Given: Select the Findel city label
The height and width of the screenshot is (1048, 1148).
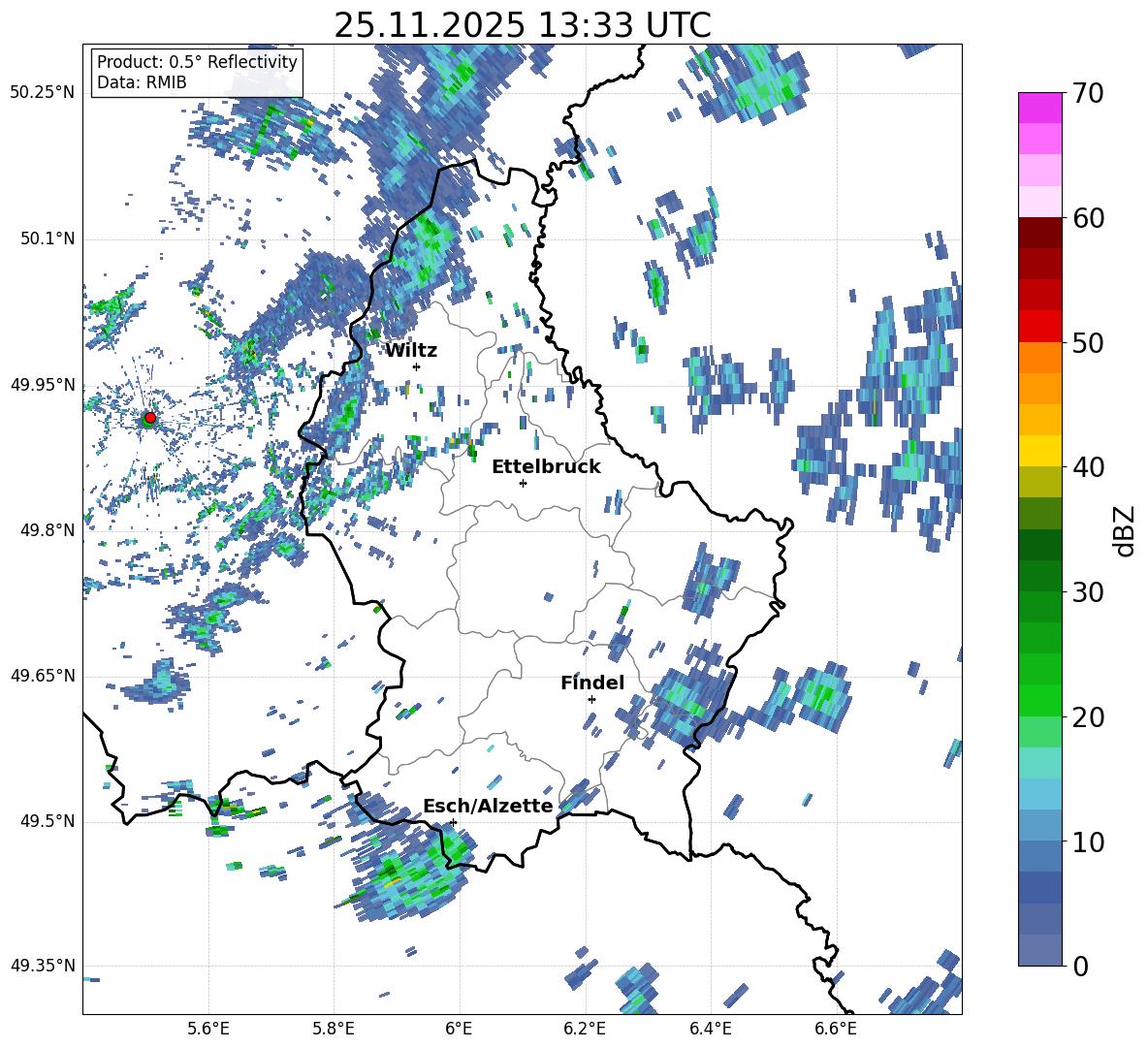Looking at the screenshot, I should click(592, 683).
